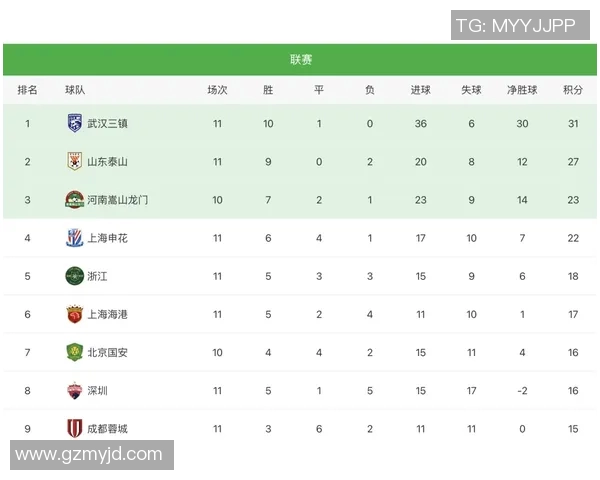Screen dimensions: 600x480
Task: Open the 北京国安 team link
Action: coord(107,352)
